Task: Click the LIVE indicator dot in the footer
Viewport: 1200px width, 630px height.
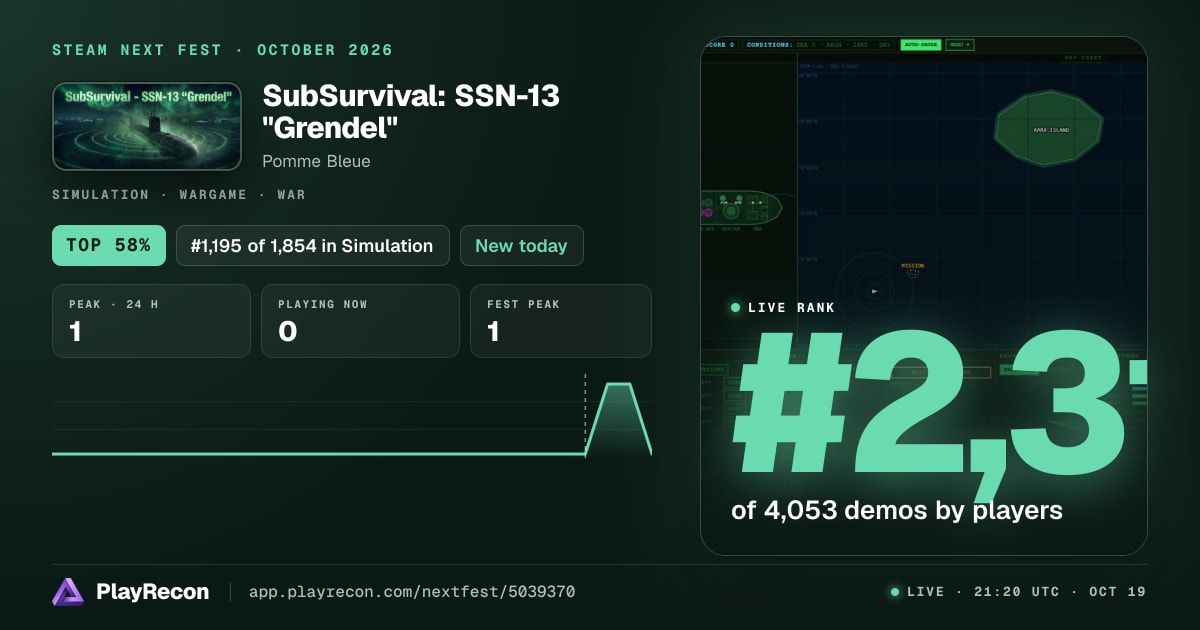Action: coord(895,592)
